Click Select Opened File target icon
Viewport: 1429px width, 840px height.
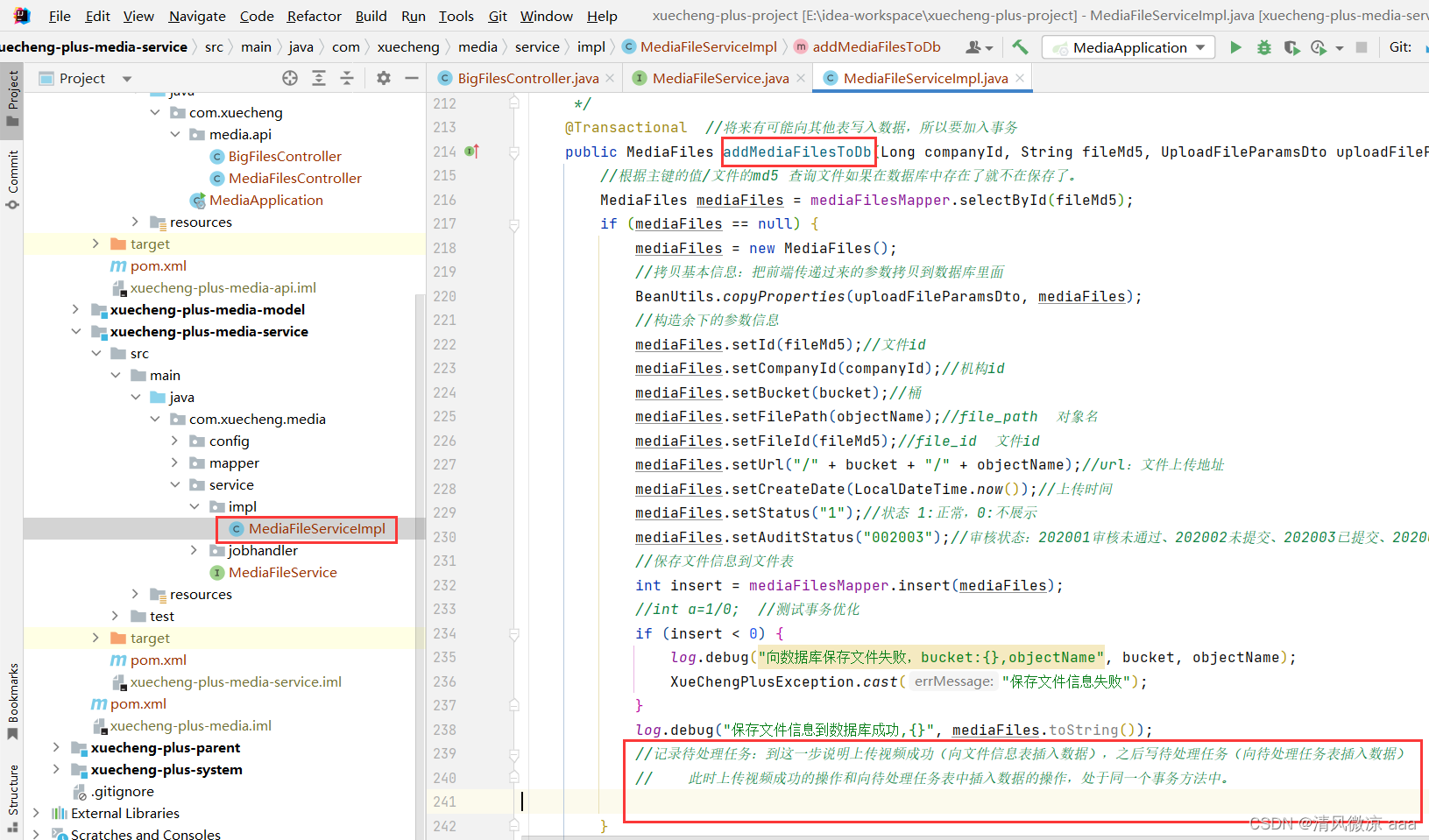coord(290,78)
